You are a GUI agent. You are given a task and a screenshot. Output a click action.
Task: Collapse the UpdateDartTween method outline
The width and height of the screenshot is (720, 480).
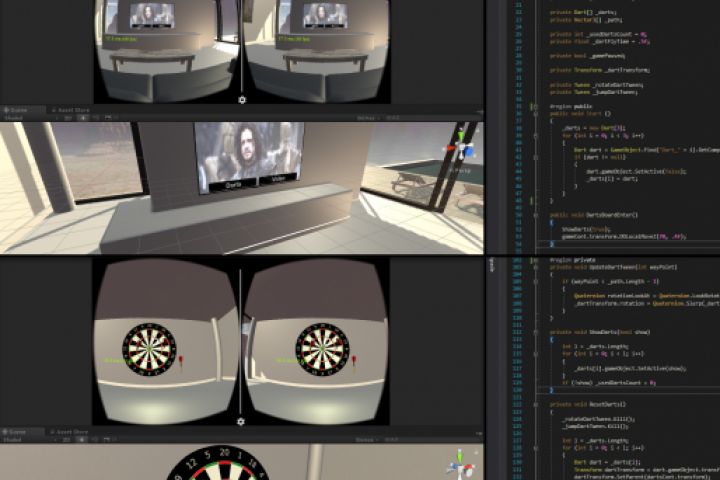point(535,267)
